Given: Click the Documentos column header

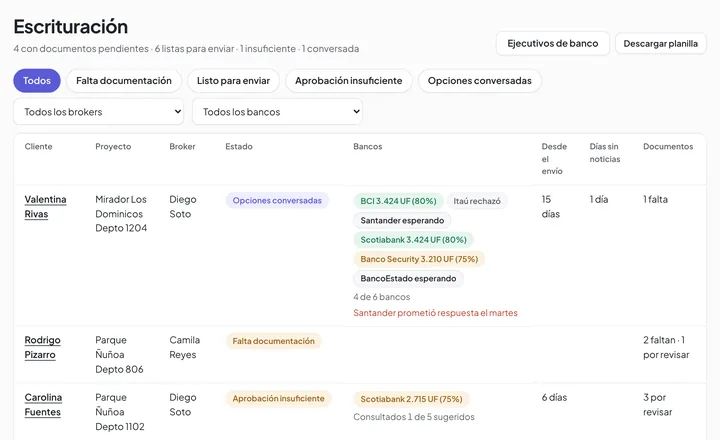Looking at the screenshot, I should coord(668,147).
